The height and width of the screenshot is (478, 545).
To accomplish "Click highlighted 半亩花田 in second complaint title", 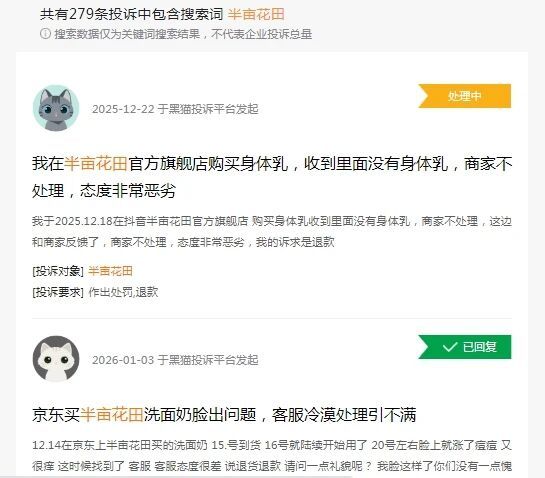I will (112, 414).
